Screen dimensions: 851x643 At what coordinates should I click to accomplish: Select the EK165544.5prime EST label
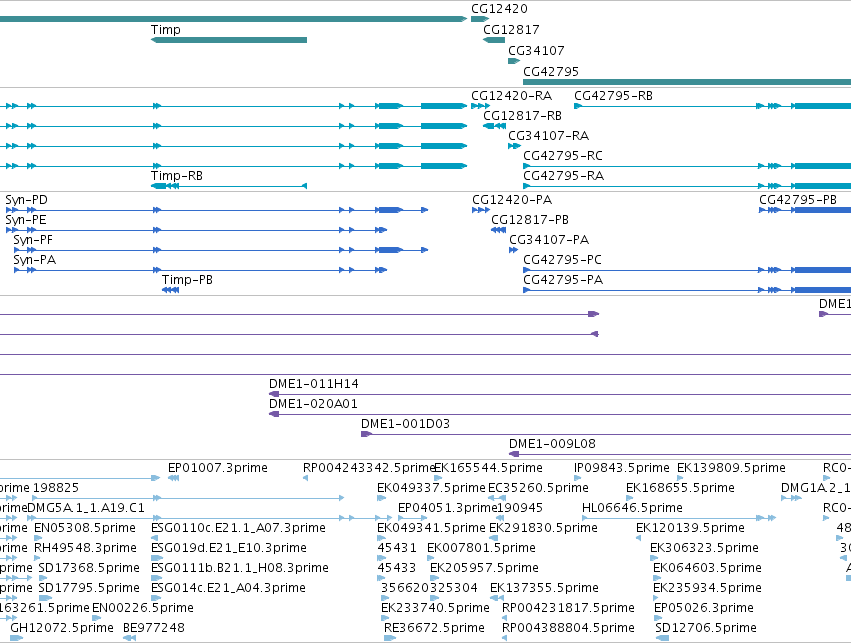point(488,468)
